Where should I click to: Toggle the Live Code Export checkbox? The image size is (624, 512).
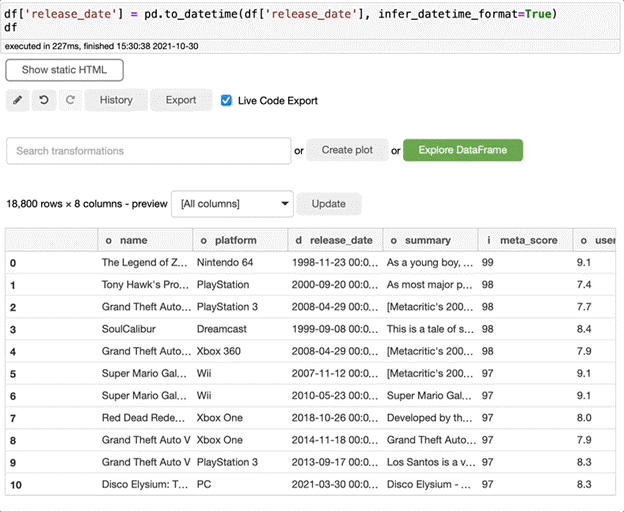tap(226, 100)
